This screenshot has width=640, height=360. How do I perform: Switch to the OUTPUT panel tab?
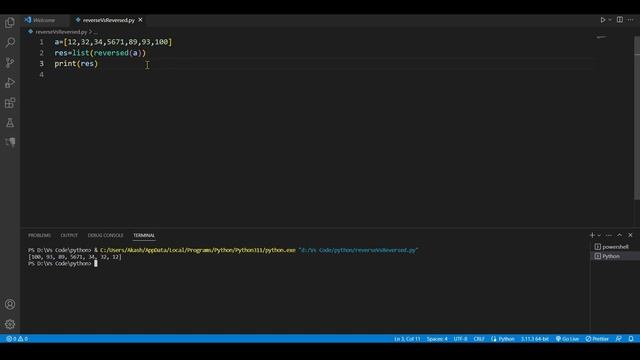pyautogui.click(x=69, y=236)
